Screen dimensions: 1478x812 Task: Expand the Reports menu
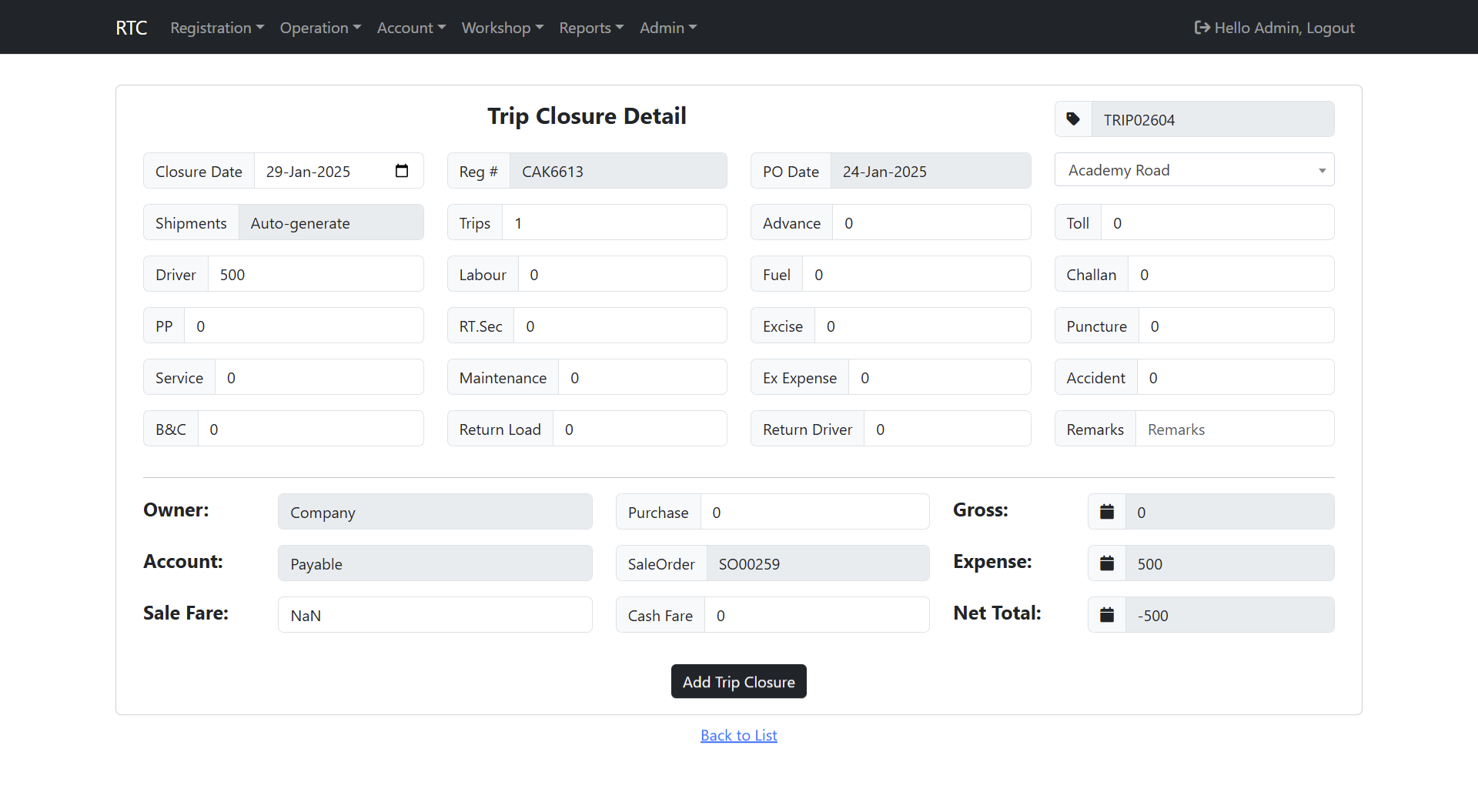(591, 28)
